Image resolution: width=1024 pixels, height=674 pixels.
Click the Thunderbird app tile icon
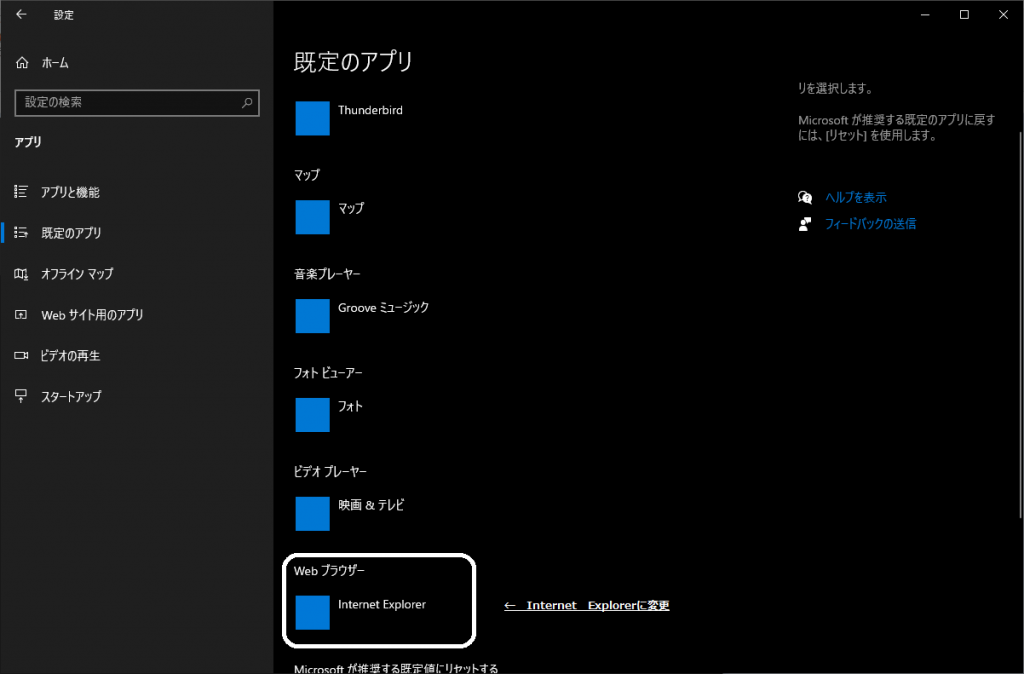312,118
